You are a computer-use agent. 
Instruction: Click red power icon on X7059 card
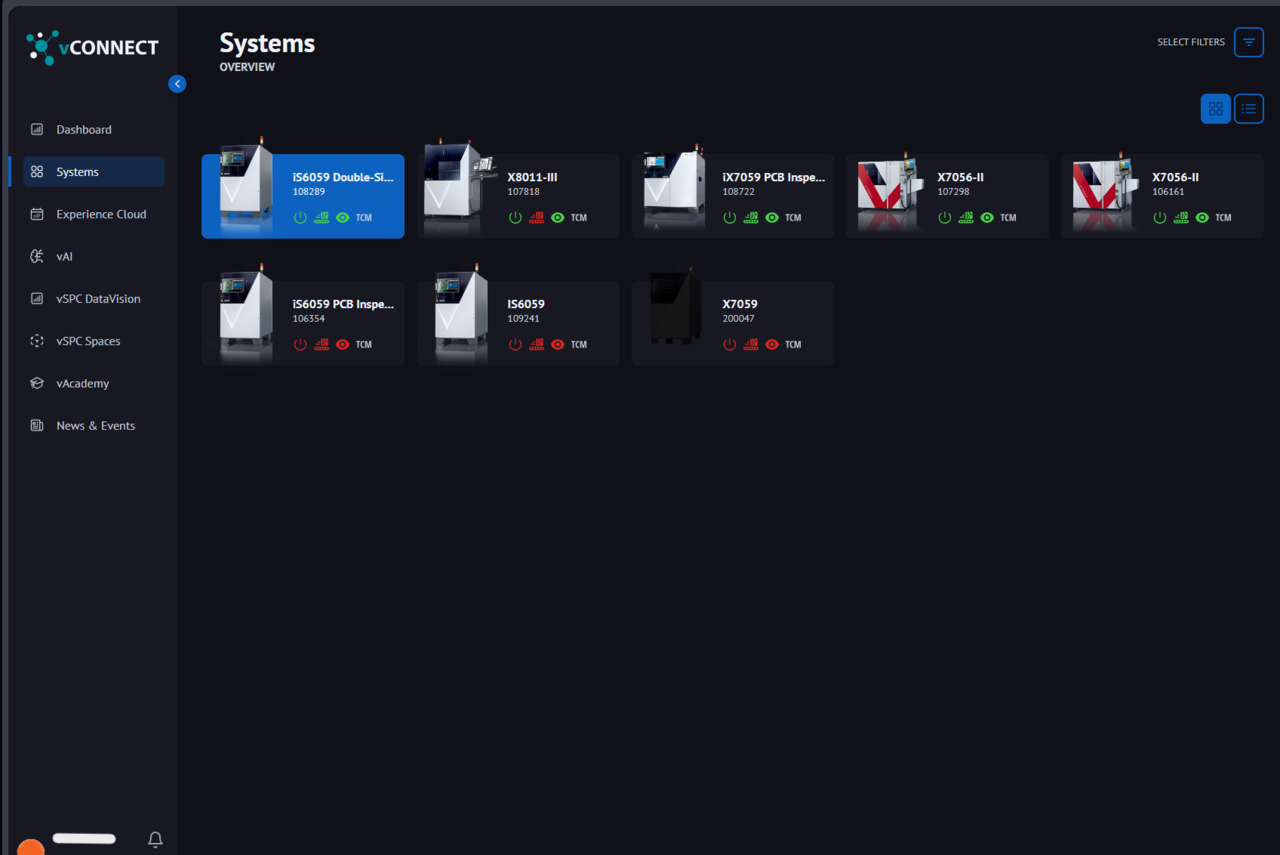point(730,345)
